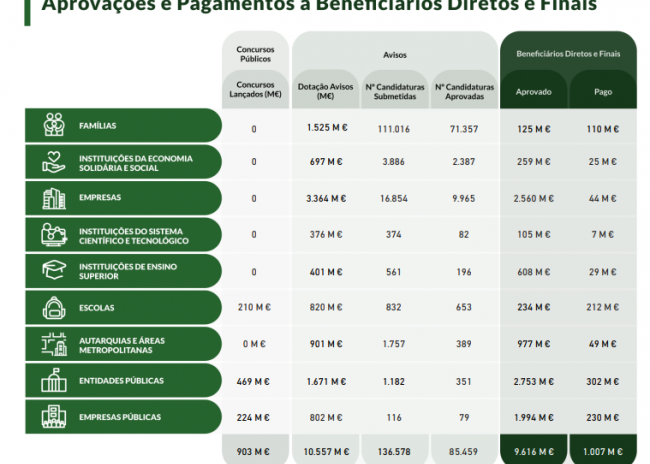Click the Escolas backpack icon
650x464 pixels.
(x=54, y=308)
